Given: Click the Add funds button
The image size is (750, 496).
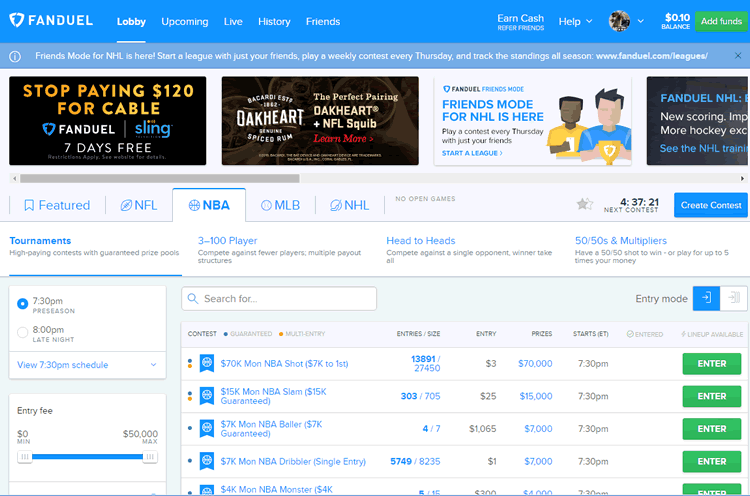Looking at the screenshot, I should click(721, 22).
